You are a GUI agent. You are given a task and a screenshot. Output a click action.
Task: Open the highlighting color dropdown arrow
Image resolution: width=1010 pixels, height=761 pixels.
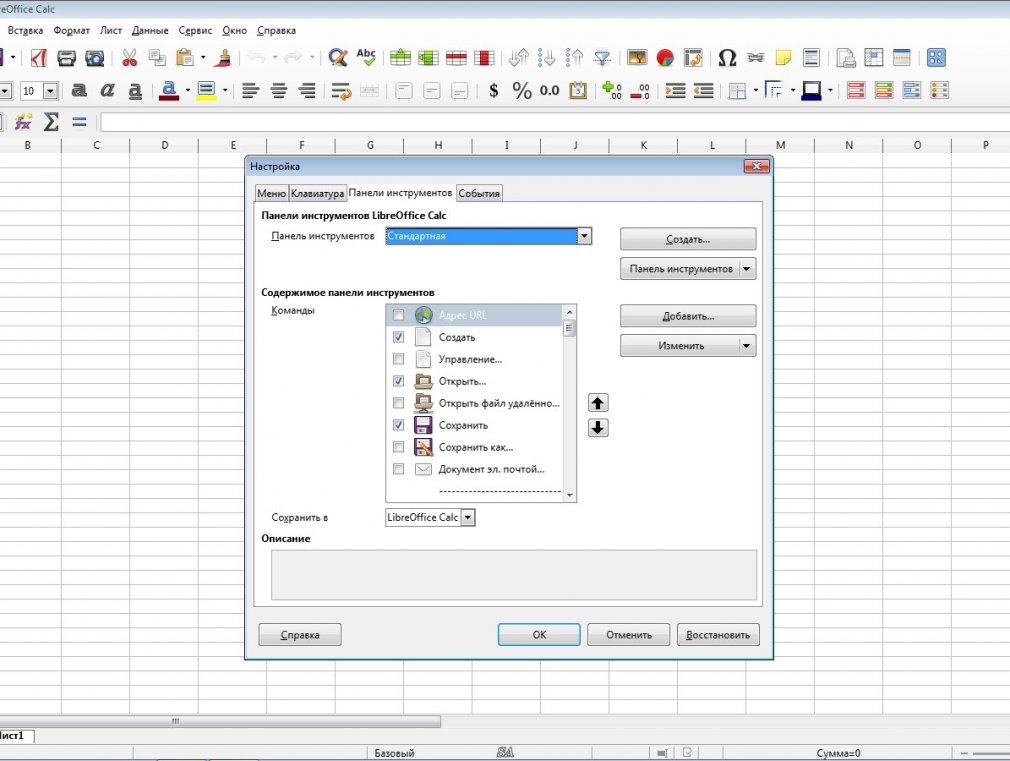coord(225,91)
